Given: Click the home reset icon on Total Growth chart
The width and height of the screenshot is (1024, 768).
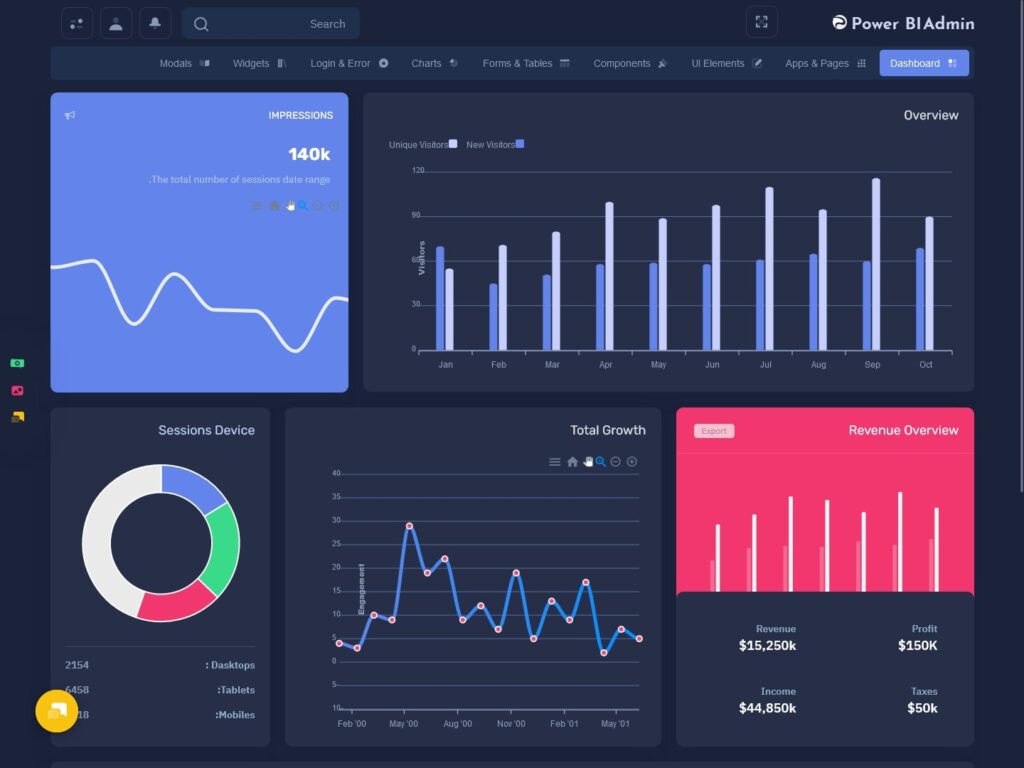Looking at the screenshot, I should coord(570,461).
